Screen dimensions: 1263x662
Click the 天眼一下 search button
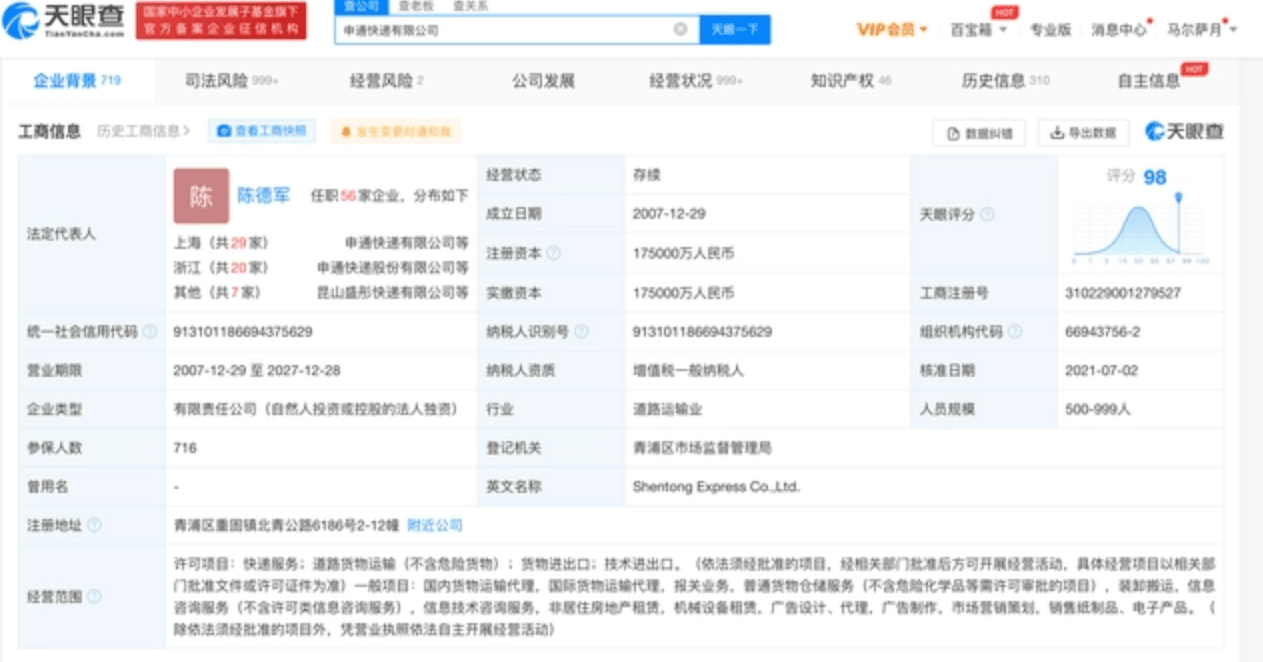735,30
